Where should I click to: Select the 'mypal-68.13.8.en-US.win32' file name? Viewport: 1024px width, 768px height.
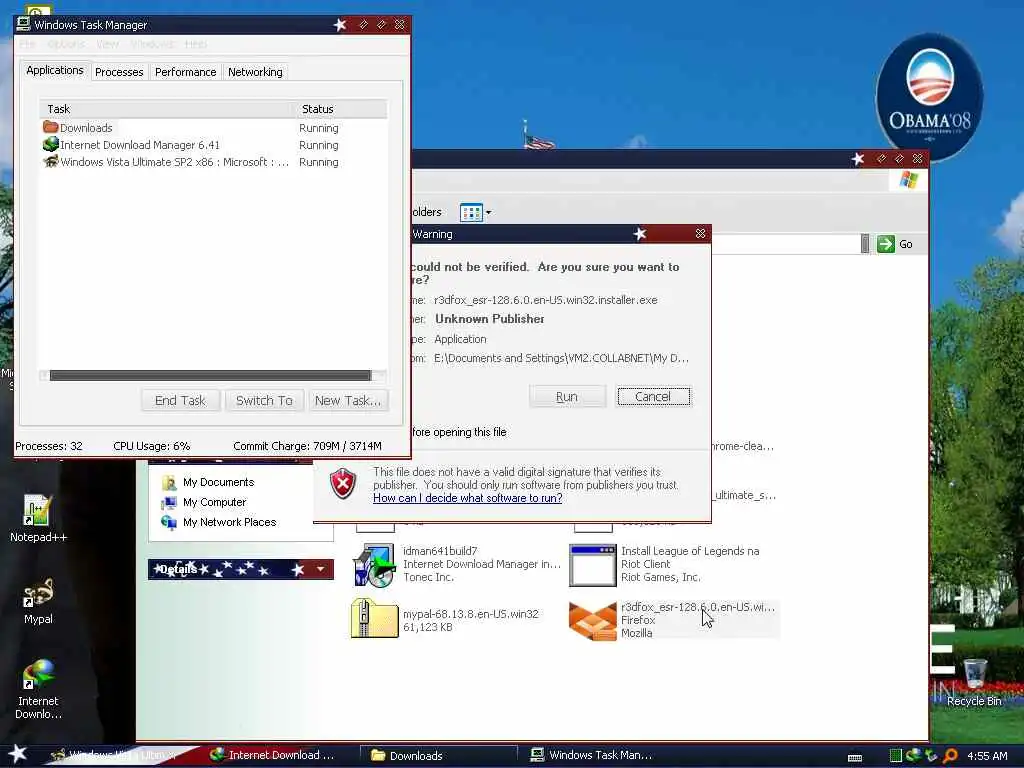(x=471, y=614)
